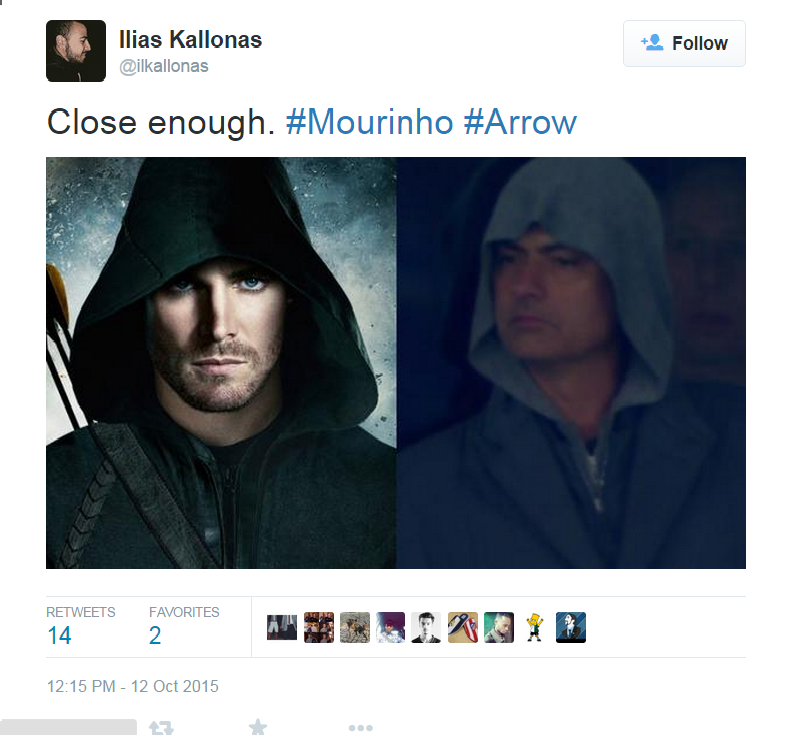
Task: Click the first retweeter avatar
Action: (x=282, y=627)
